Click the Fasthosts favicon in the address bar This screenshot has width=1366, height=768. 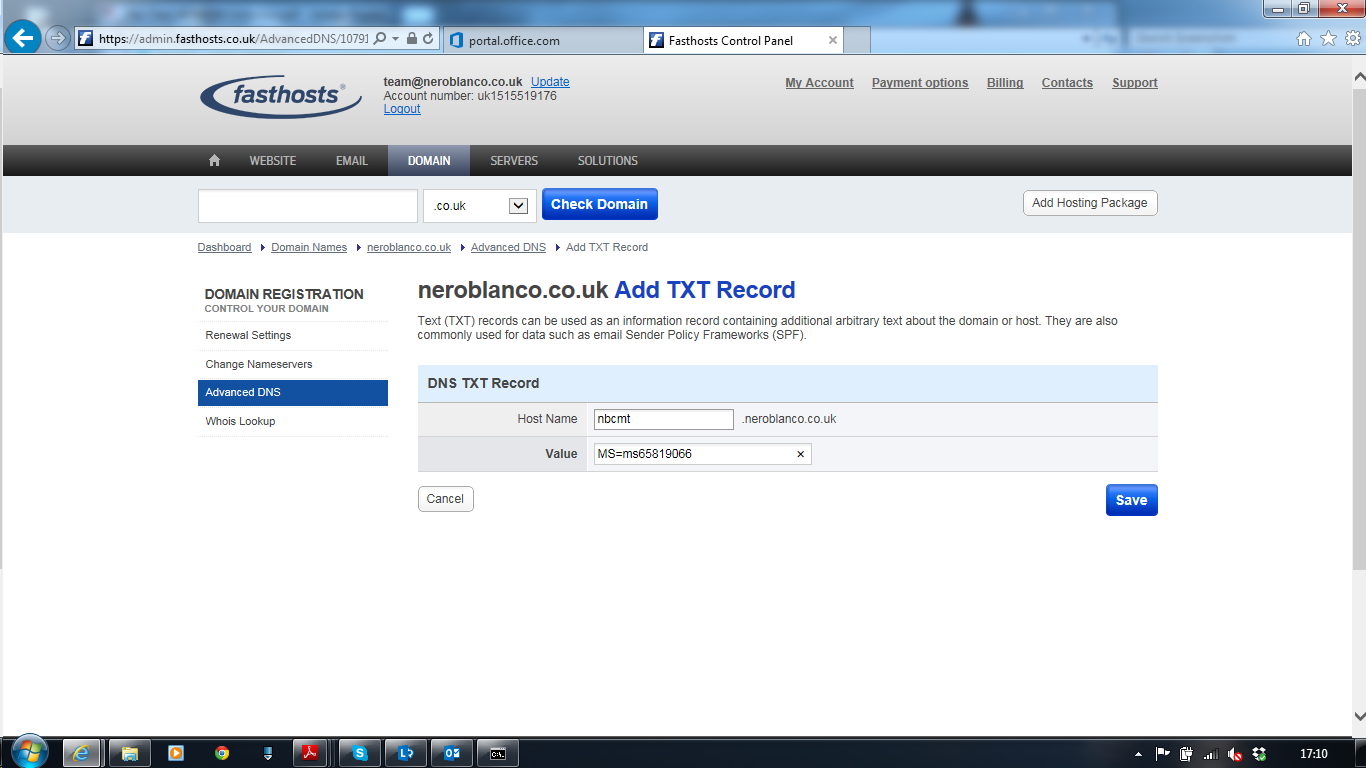pos(86,39)
